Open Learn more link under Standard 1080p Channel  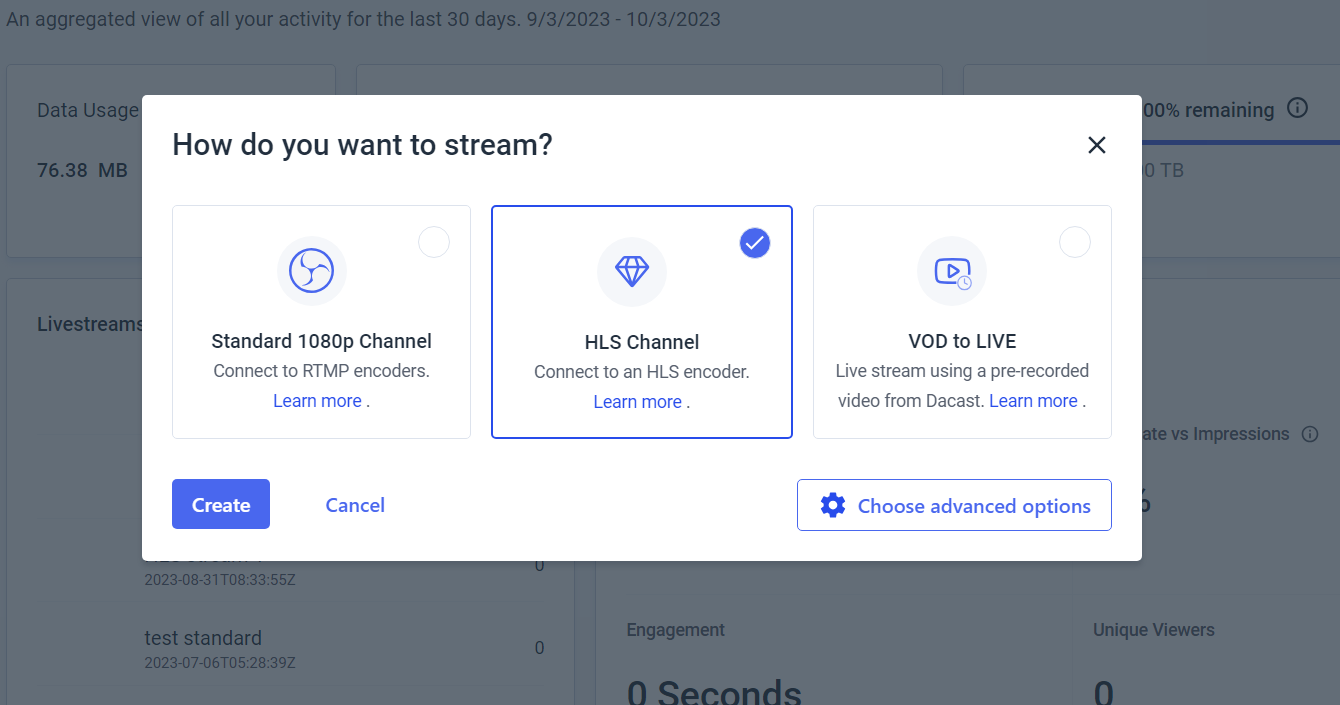pyautogui.click(x=317, y=401)
